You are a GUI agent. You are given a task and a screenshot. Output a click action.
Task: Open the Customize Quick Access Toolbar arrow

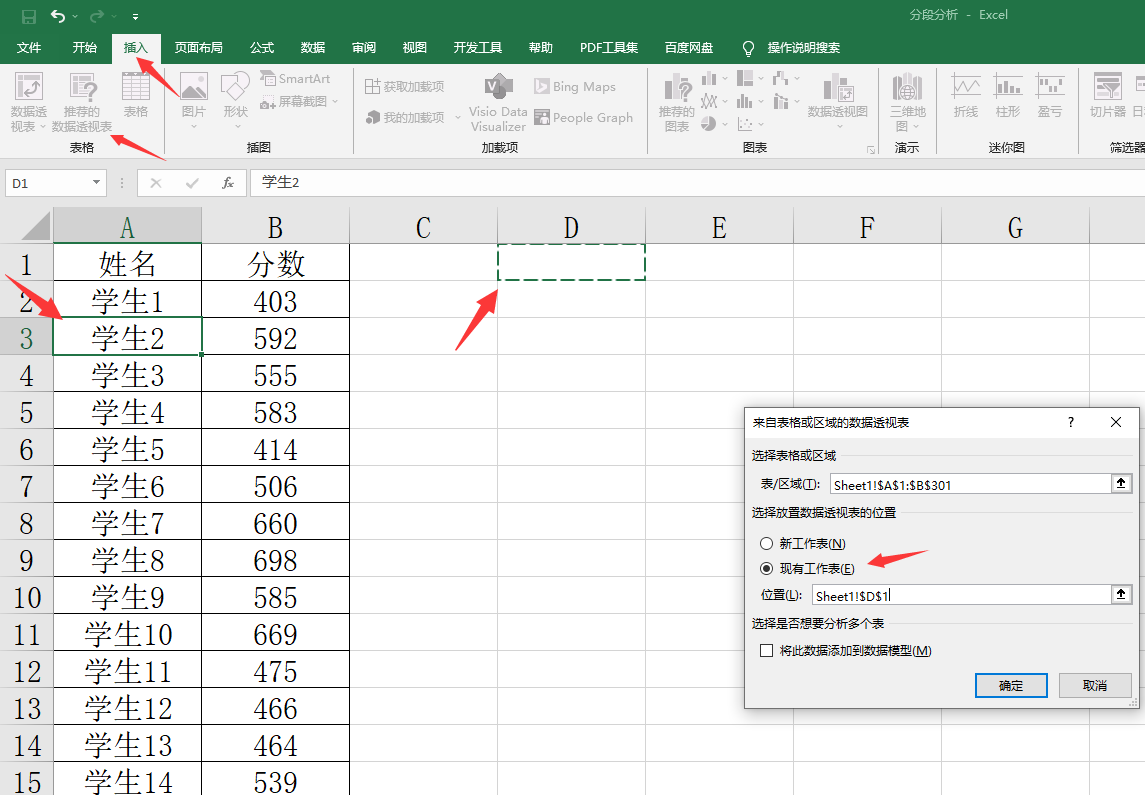[x=136, y=16]
